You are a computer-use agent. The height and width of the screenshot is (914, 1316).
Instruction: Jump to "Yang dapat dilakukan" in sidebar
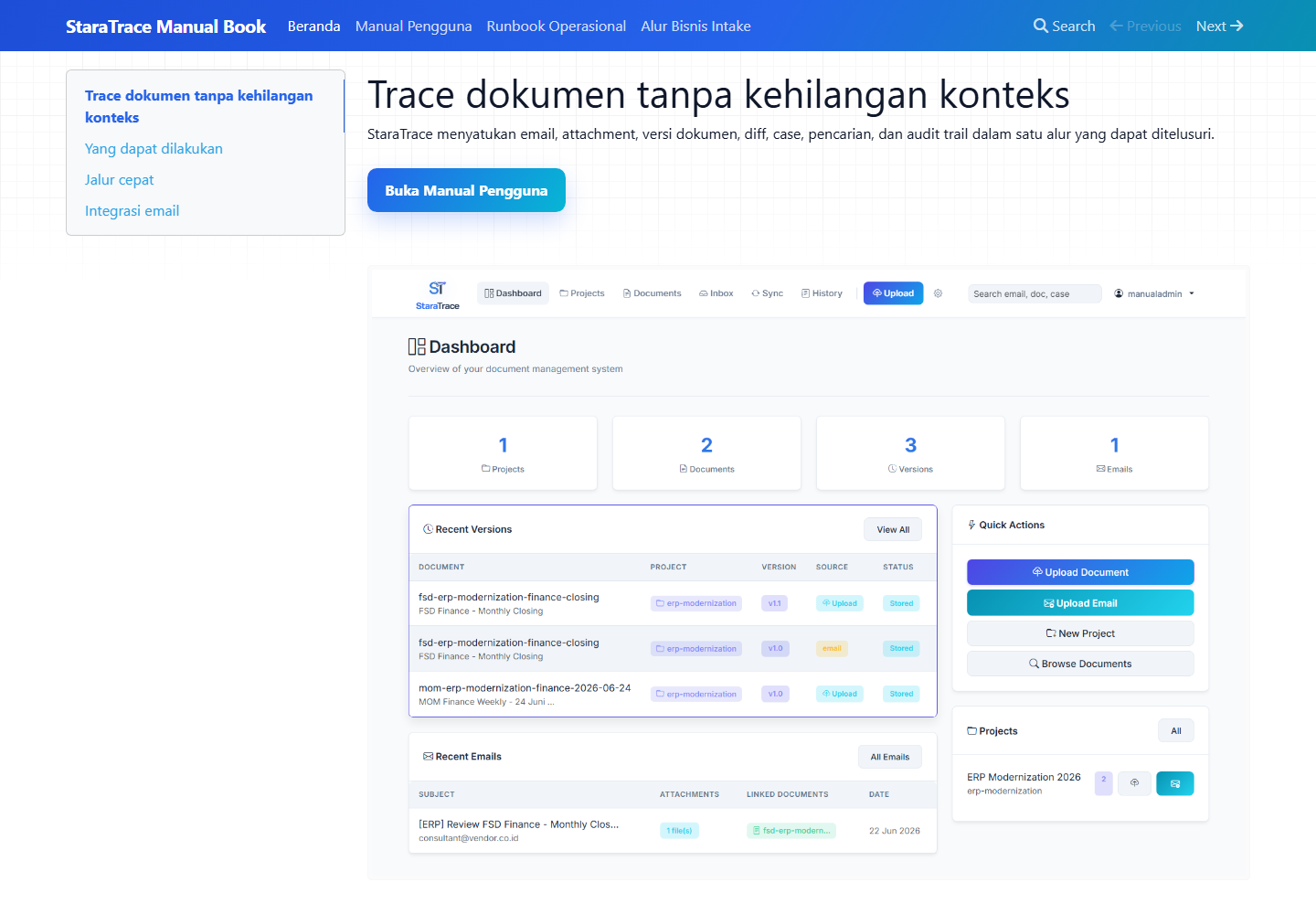(154, 148)
